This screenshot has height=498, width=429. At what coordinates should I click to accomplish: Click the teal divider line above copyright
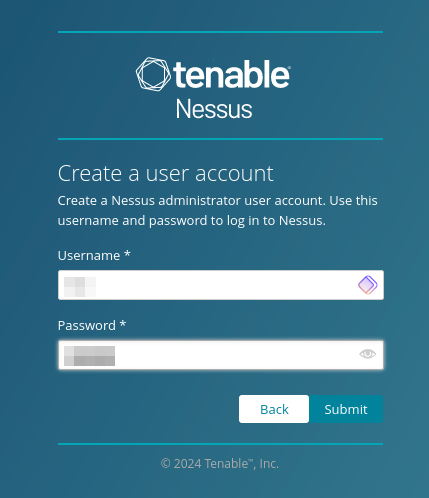coord(220,444)
